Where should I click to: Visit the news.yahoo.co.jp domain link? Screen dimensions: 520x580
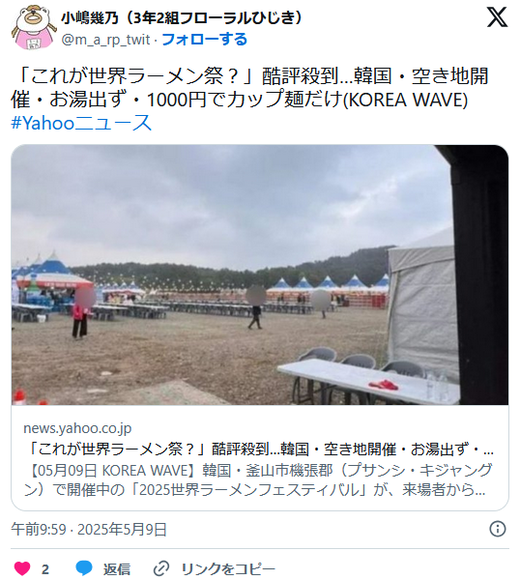pyautogui.click(x=77, y=428)
